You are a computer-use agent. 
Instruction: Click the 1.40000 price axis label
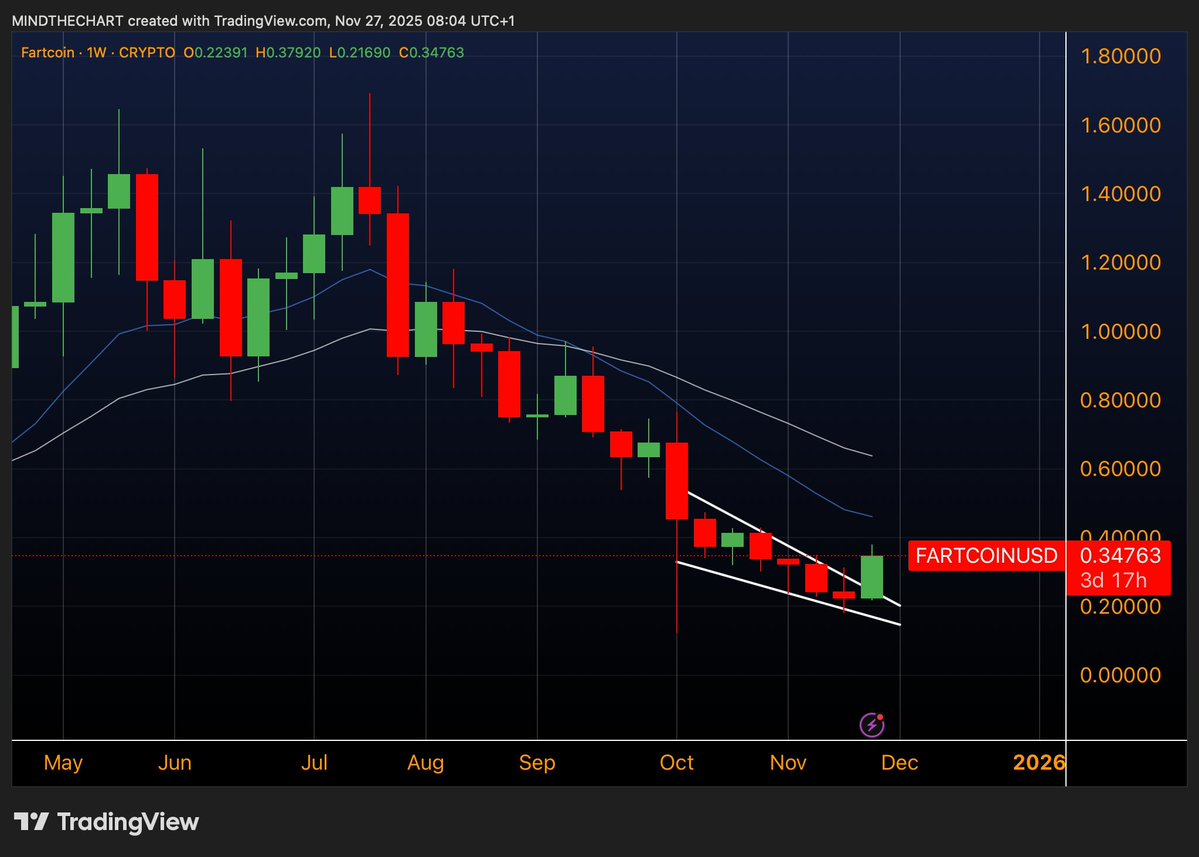(1120, 193)
